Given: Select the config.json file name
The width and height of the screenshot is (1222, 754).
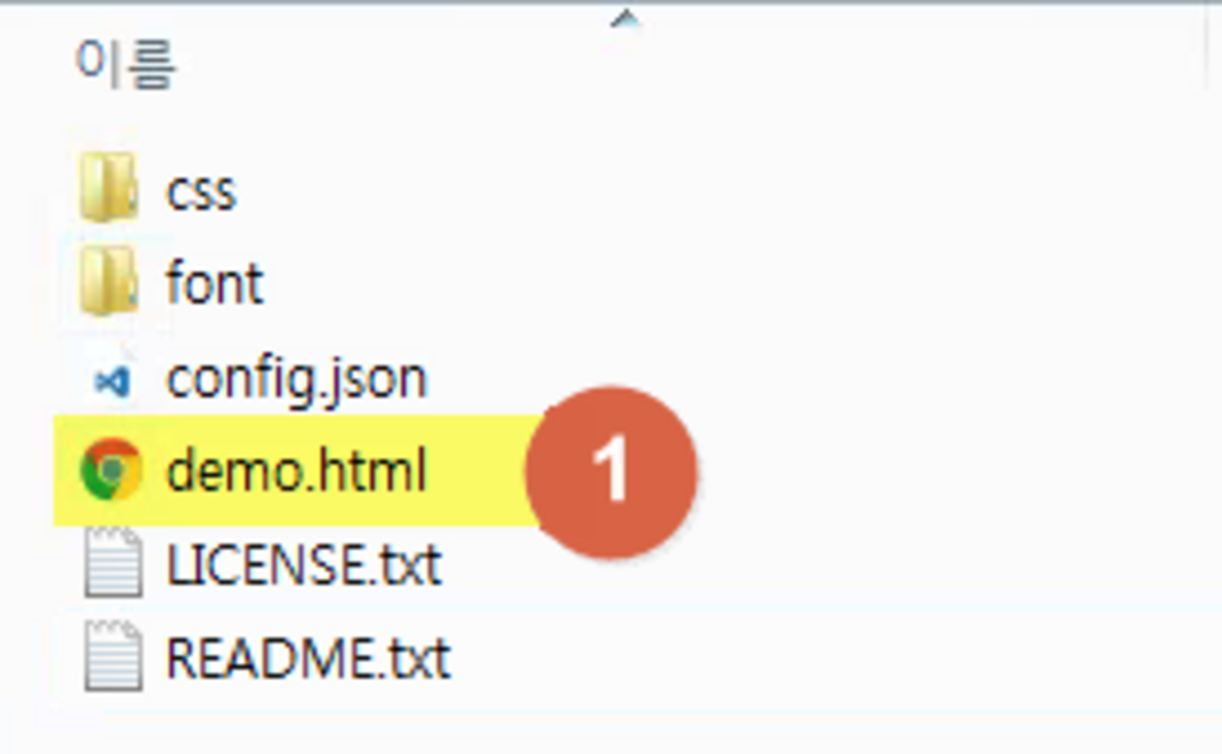Looking at the screenshot, I should (296, 379).
